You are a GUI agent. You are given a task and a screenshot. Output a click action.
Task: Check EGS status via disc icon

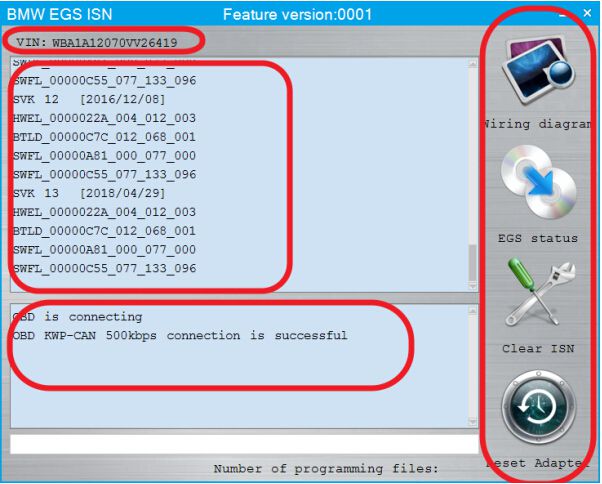click(538, 182)
